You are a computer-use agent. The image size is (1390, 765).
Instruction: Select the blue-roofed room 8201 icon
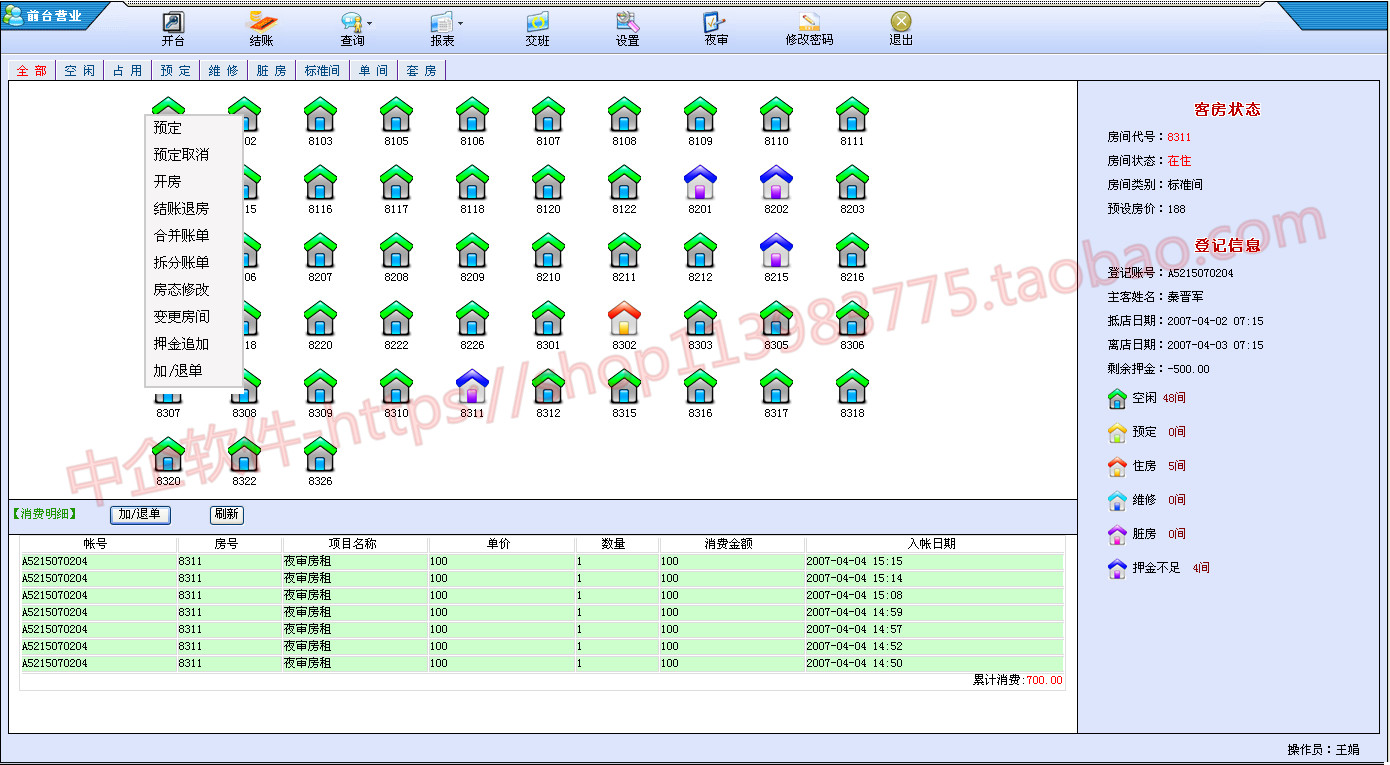[x=700, y=182]
